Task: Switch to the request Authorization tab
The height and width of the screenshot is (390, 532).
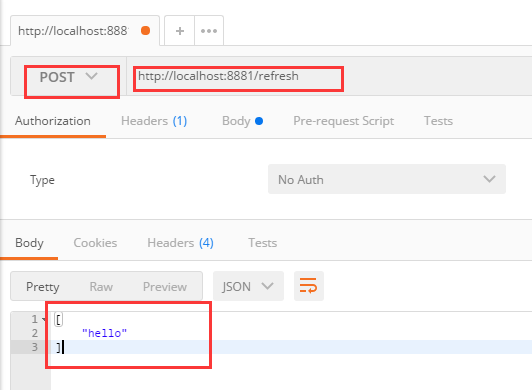Action: [53, 121]
